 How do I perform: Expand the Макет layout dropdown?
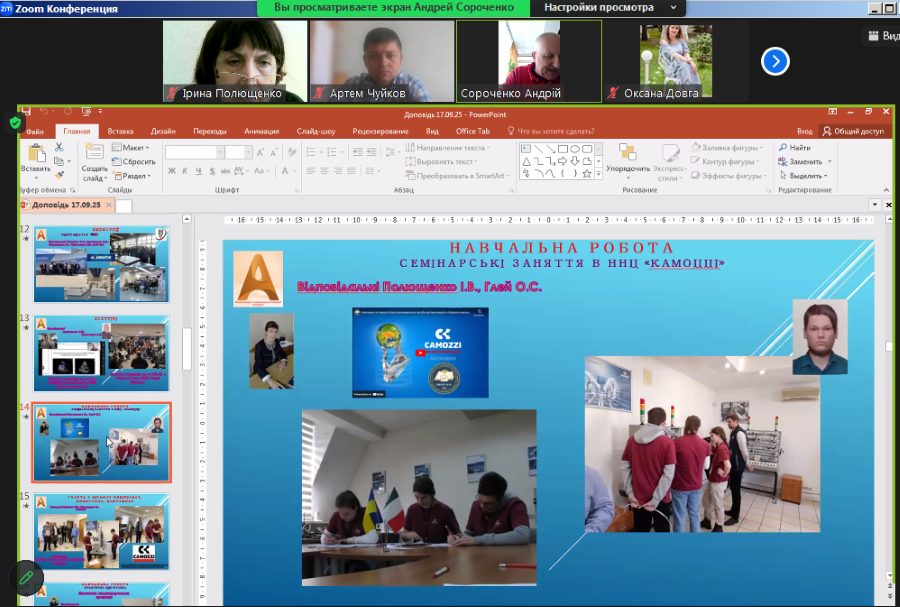pos(131,148)
